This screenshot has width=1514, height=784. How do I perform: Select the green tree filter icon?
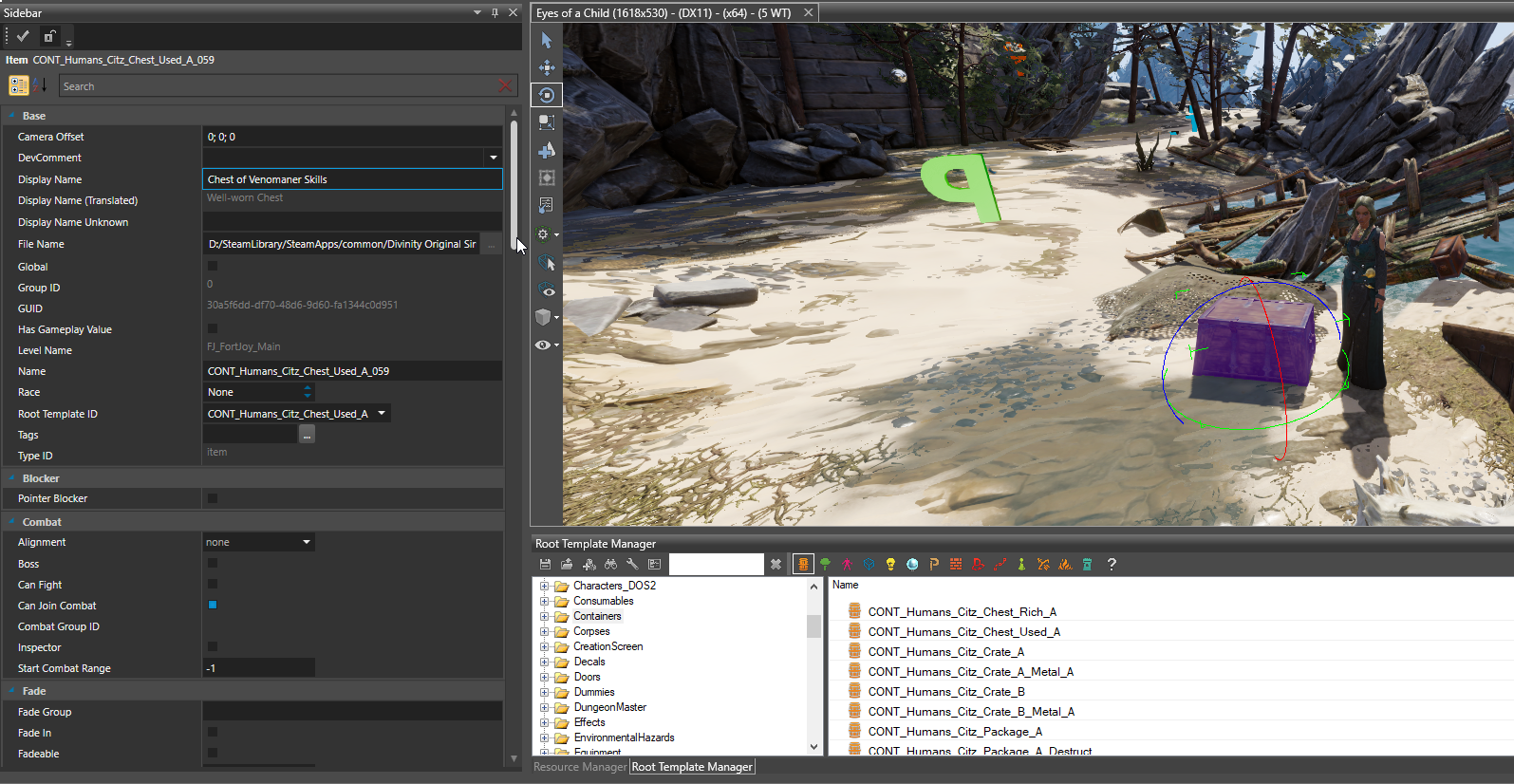tap(825, 564)
